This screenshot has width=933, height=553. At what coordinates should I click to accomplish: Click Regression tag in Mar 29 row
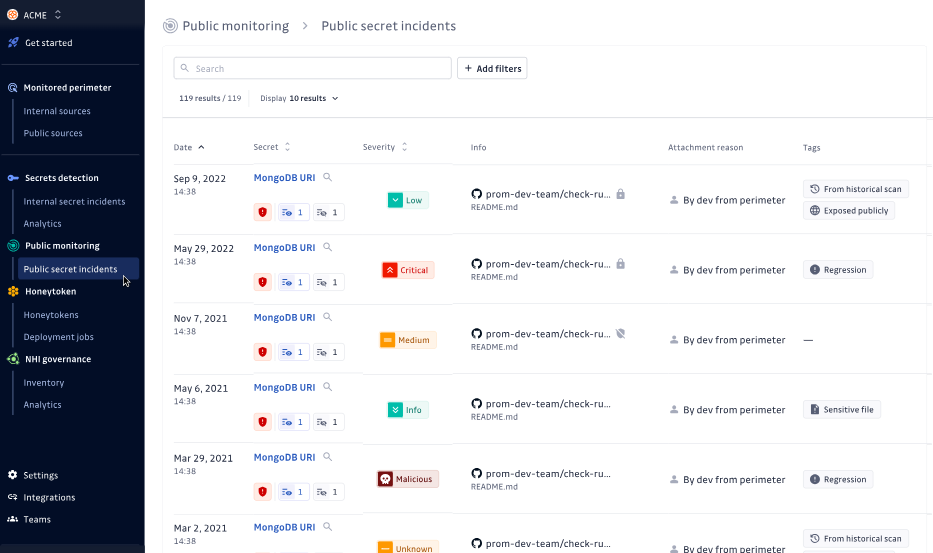[x=838, y=479]
